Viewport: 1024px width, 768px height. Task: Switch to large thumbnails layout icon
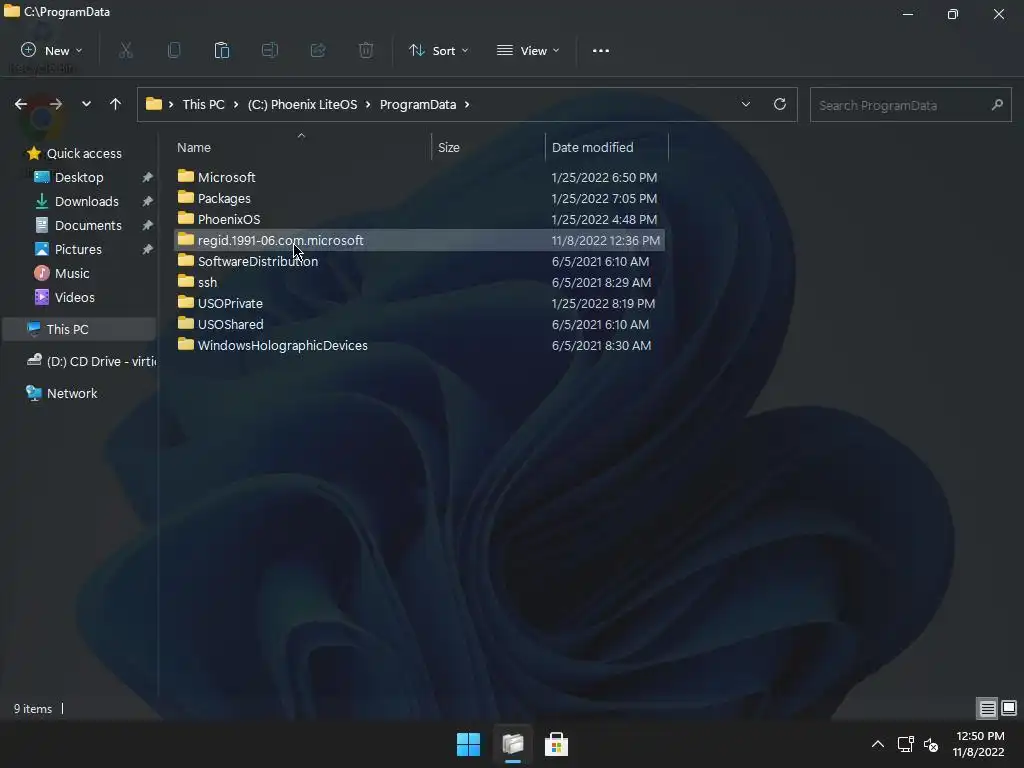[x=1009, y=708]
